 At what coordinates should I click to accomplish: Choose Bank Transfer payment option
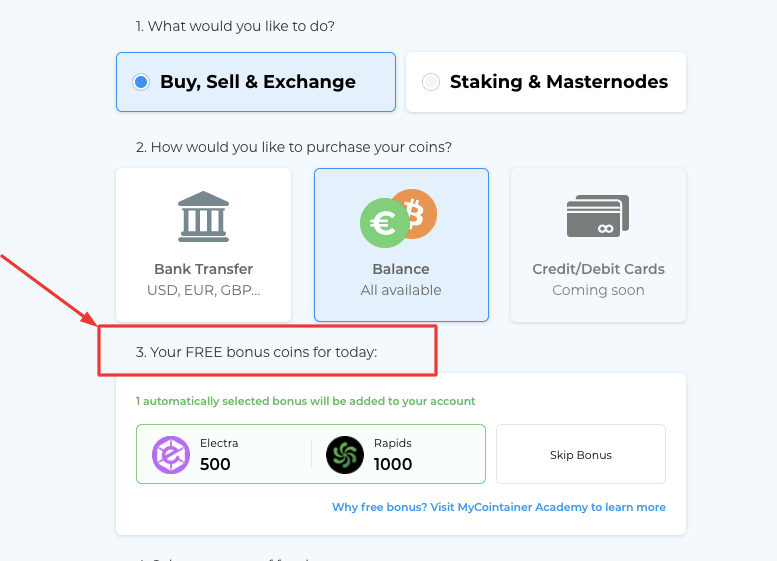coord(203,245)
